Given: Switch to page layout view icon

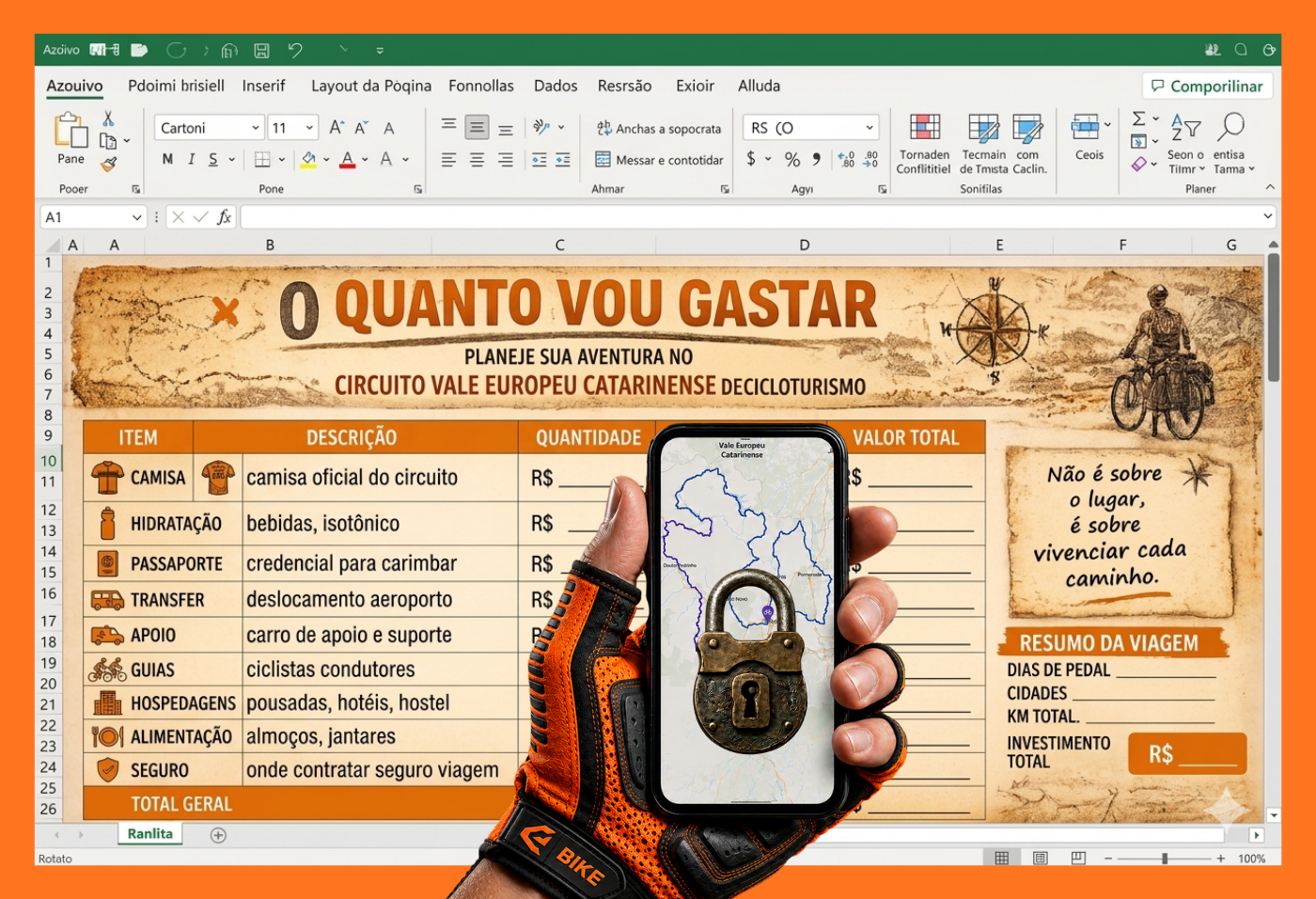Looking at the screenshot, I should pyautogui.click(x=1040, y=859).
